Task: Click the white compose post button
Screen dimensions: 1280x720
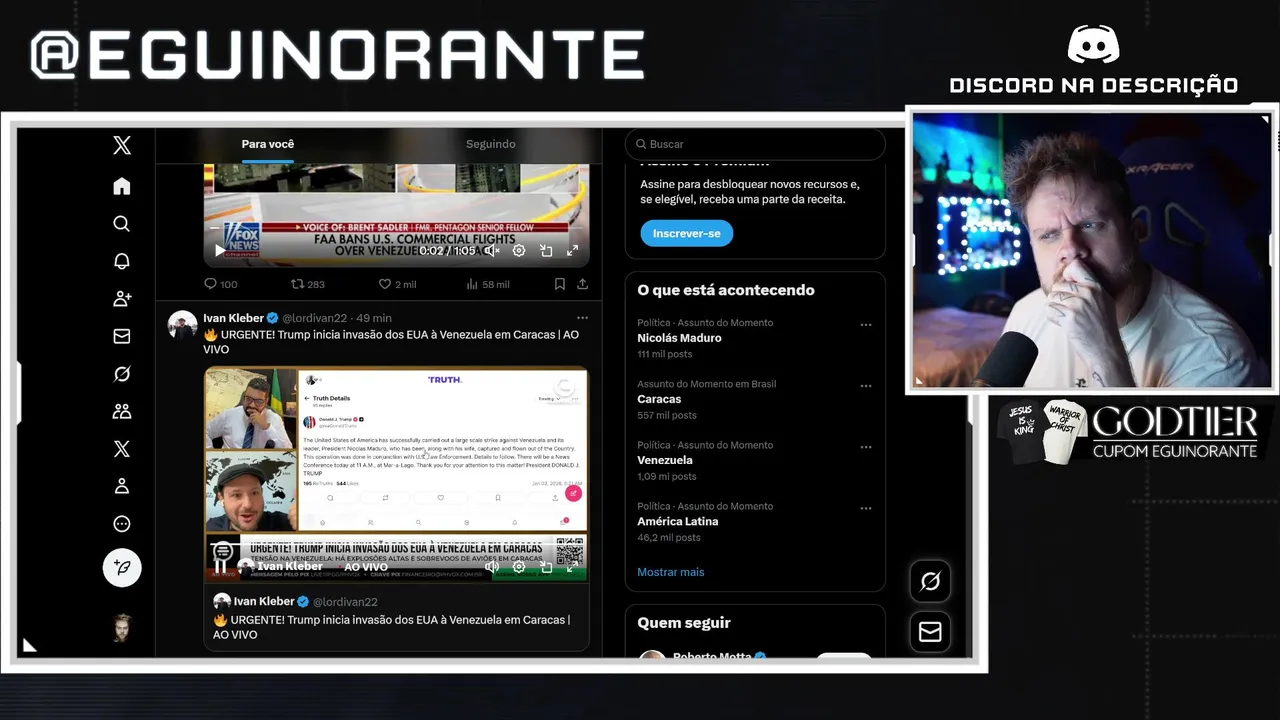Action: (x=122, y=567)
